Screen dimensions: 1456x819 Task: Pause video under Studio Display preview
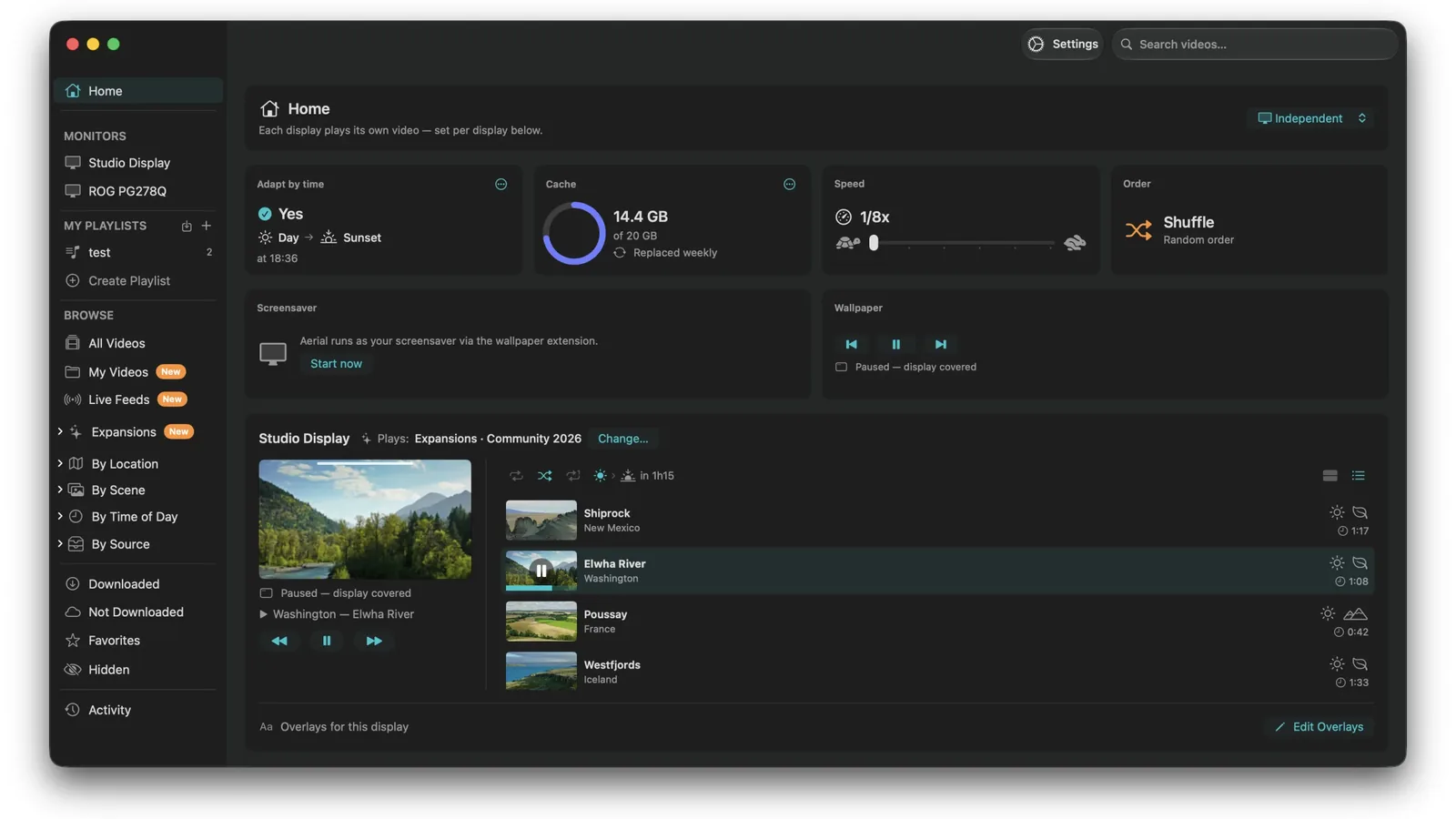(x=327, y=642)
